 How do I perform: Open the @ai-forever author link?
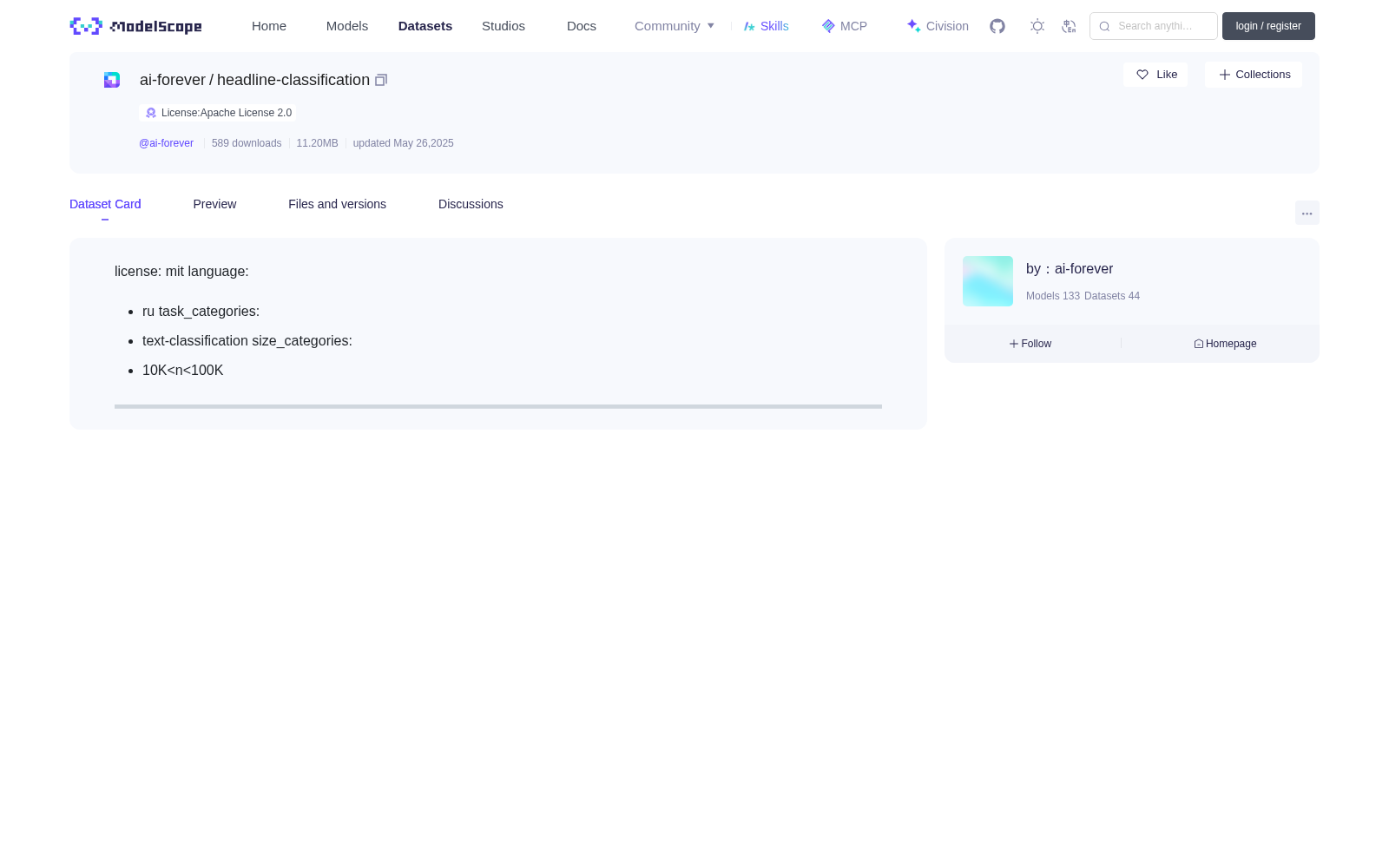[x=166, y=143]
